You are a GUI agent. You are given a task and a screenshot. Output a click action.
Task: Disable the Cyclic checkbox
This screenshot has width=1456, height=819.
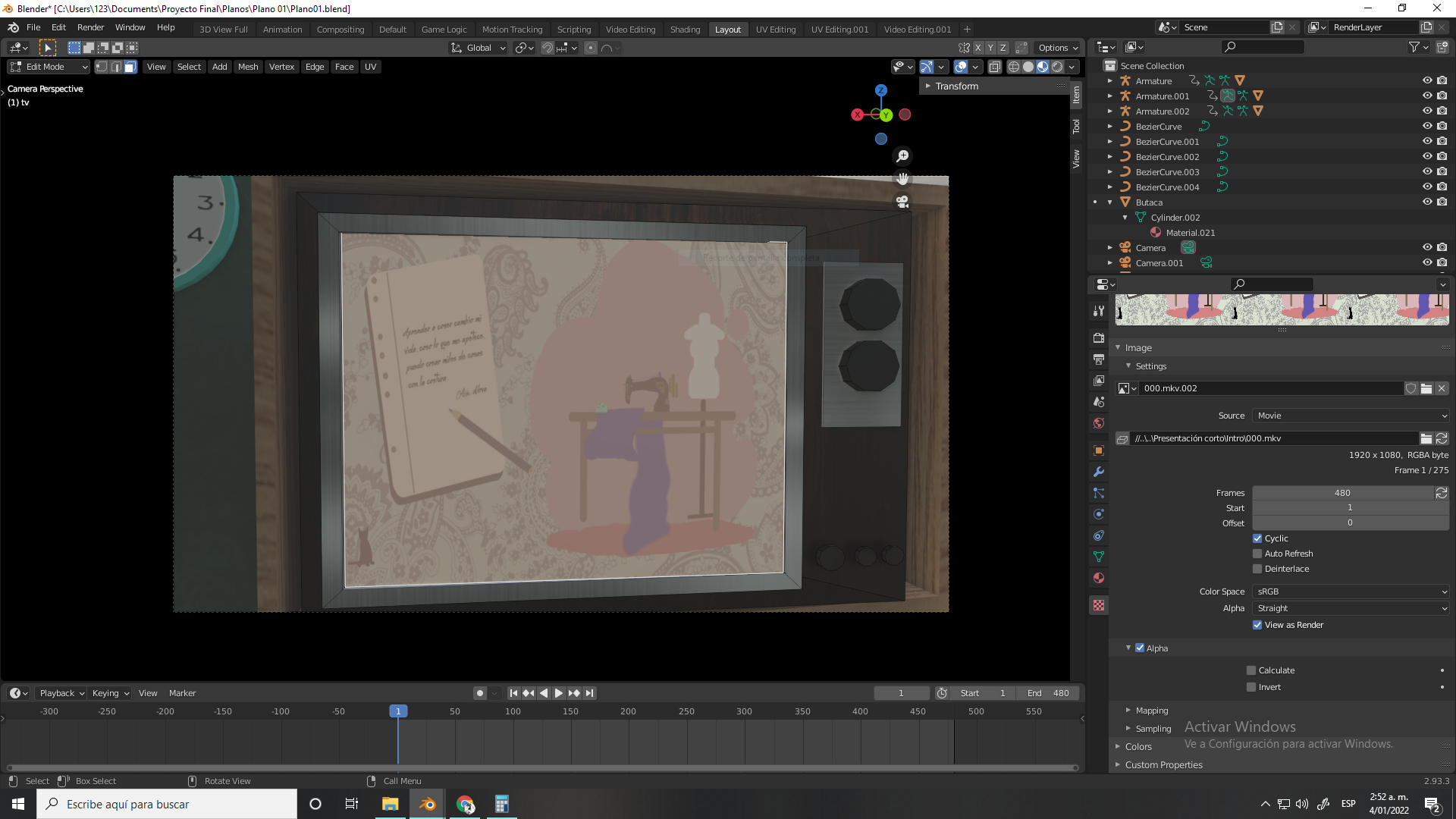pyautogui.click(x=1257, y=538)
